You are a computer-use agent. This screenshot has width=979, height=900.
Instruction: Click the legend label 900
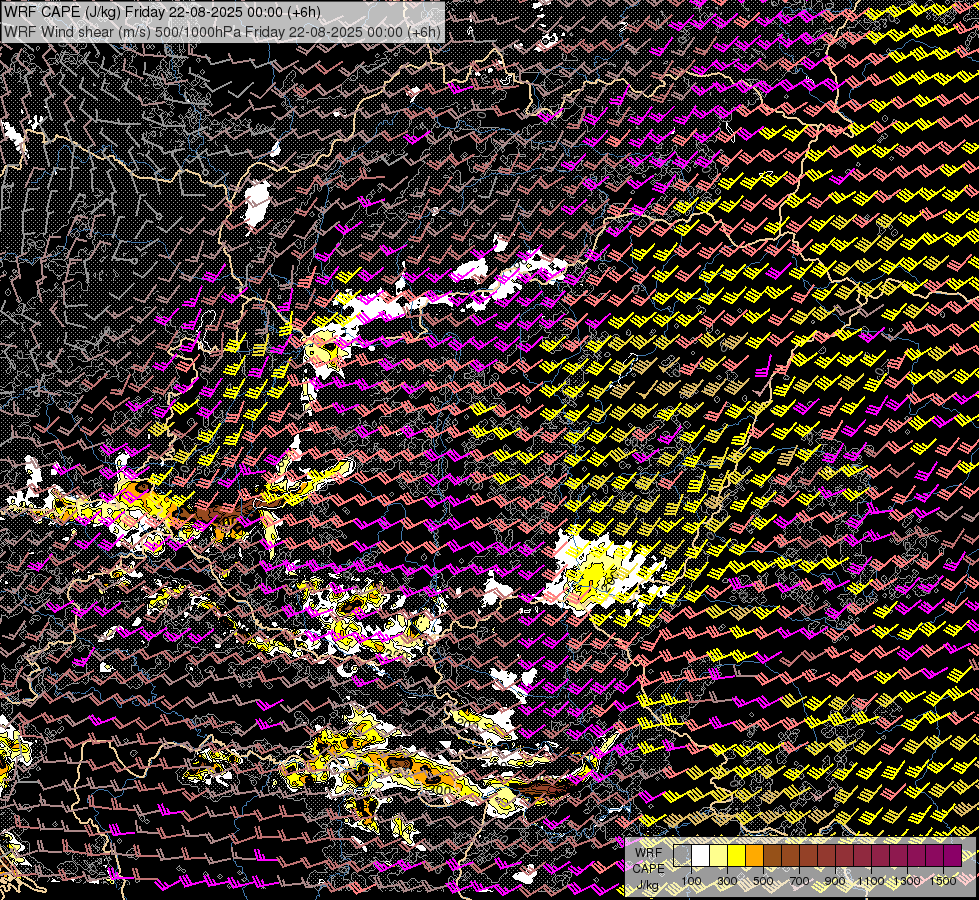point(835,881)
